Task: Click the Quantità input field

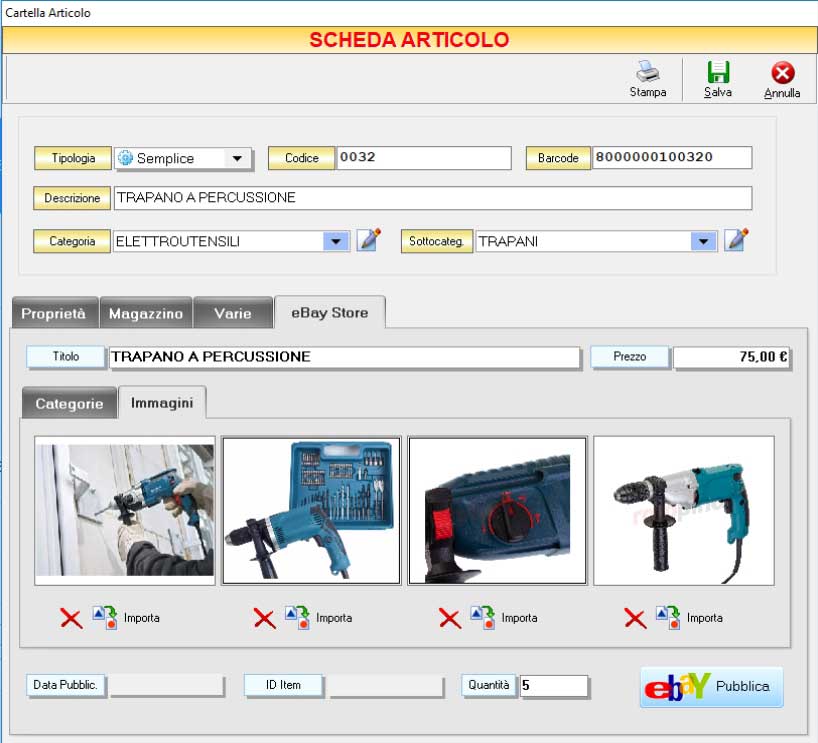Action: coord(553,686)
